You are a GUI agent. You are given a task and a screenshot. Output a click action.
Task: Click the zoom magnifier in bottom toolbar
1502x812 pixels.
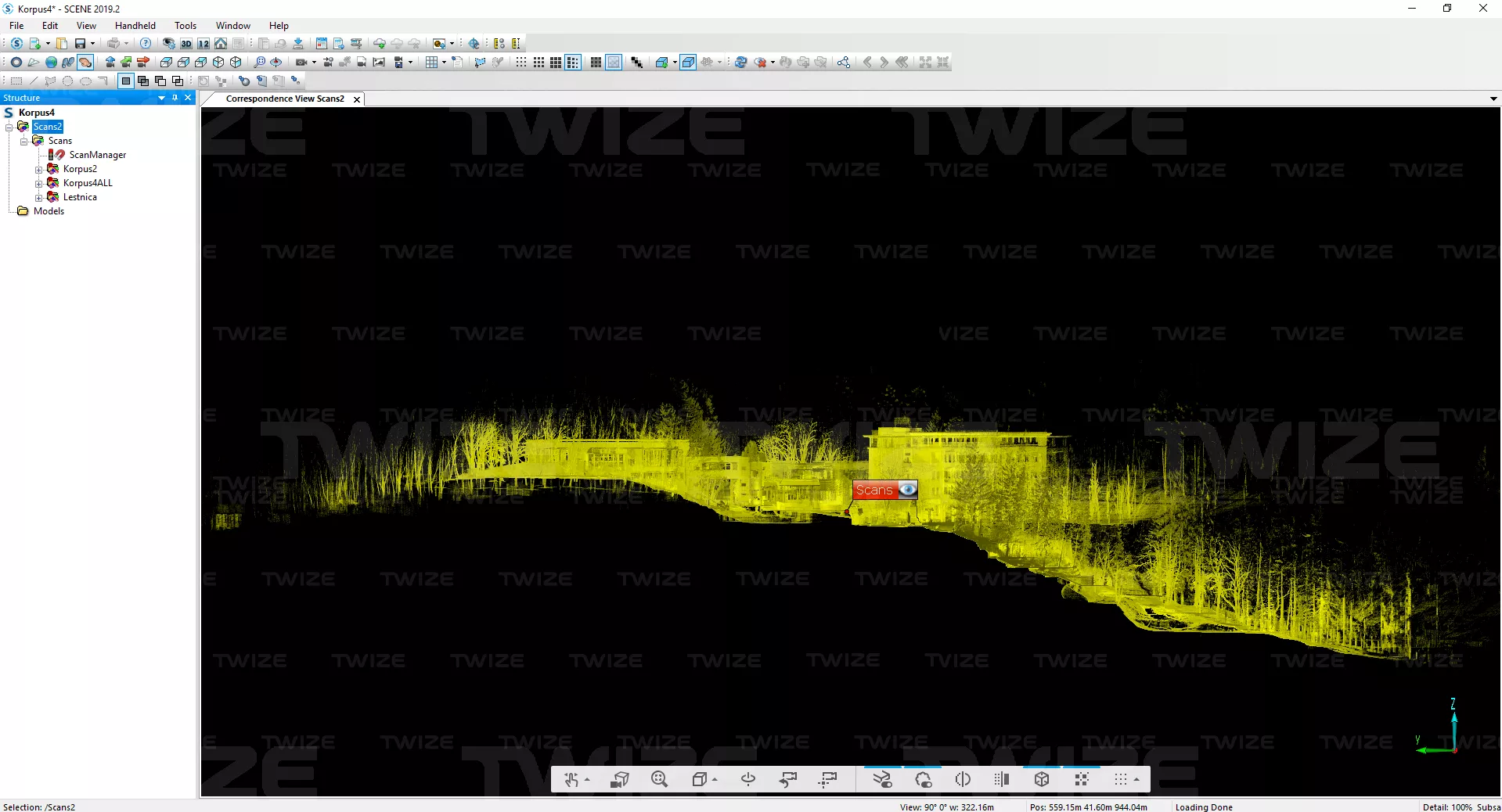tap(659, 779)
